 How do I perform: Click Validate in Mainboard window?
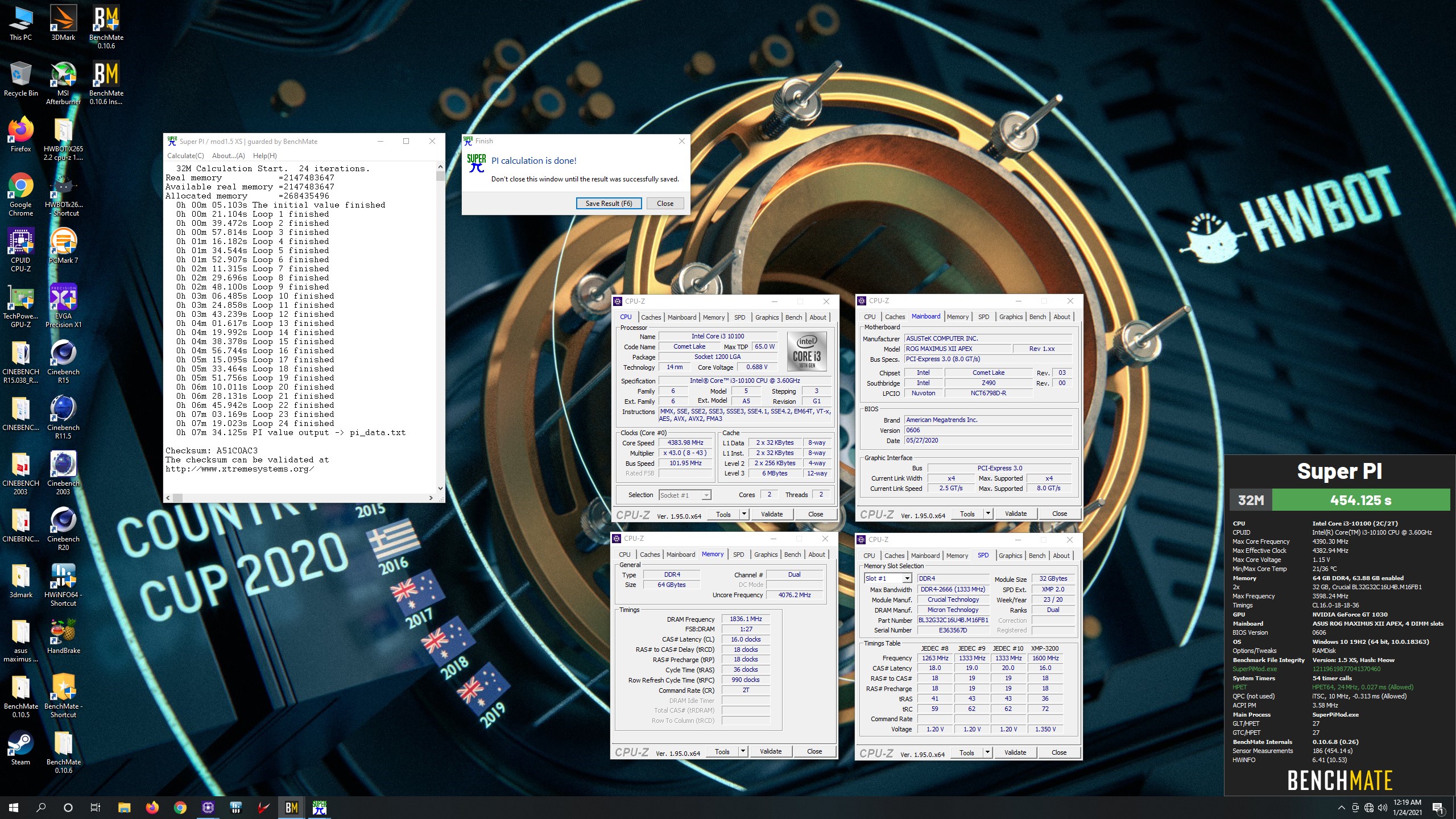pyautogui.click(x=1015, y=514)
